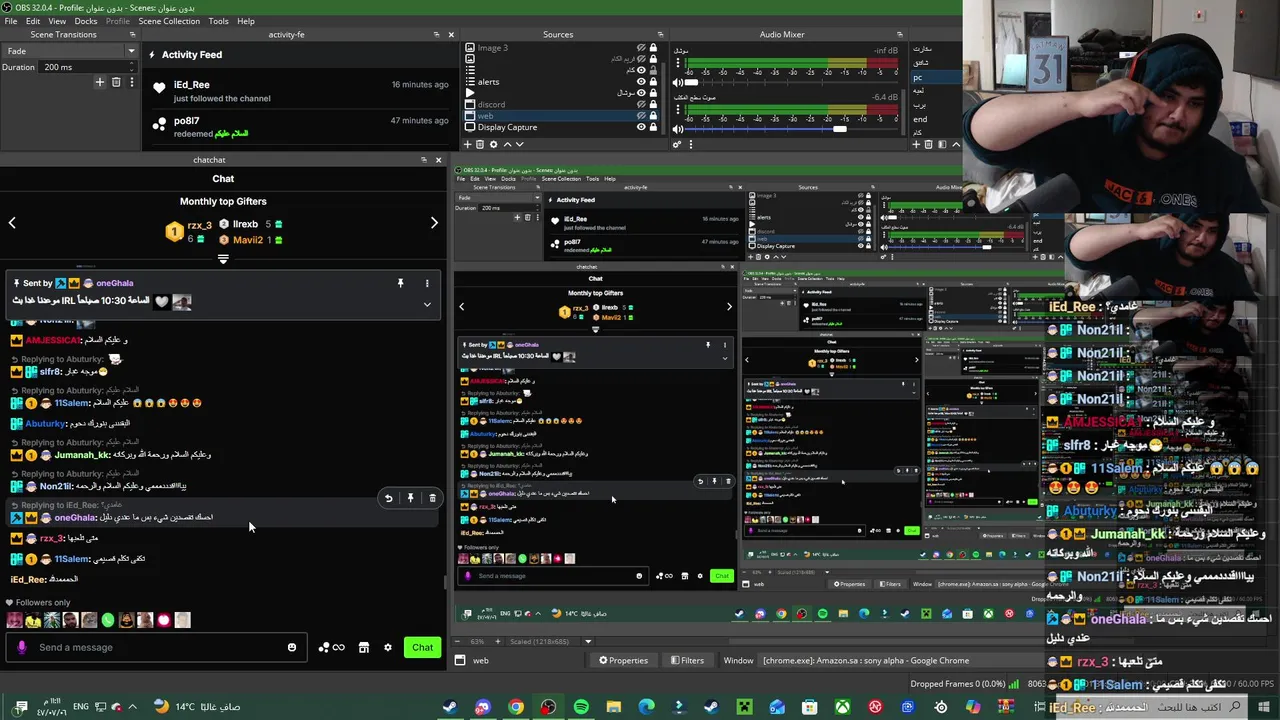The image size is (1280, 720).
Task: Open the Tools menu
Action: point(218,21)
